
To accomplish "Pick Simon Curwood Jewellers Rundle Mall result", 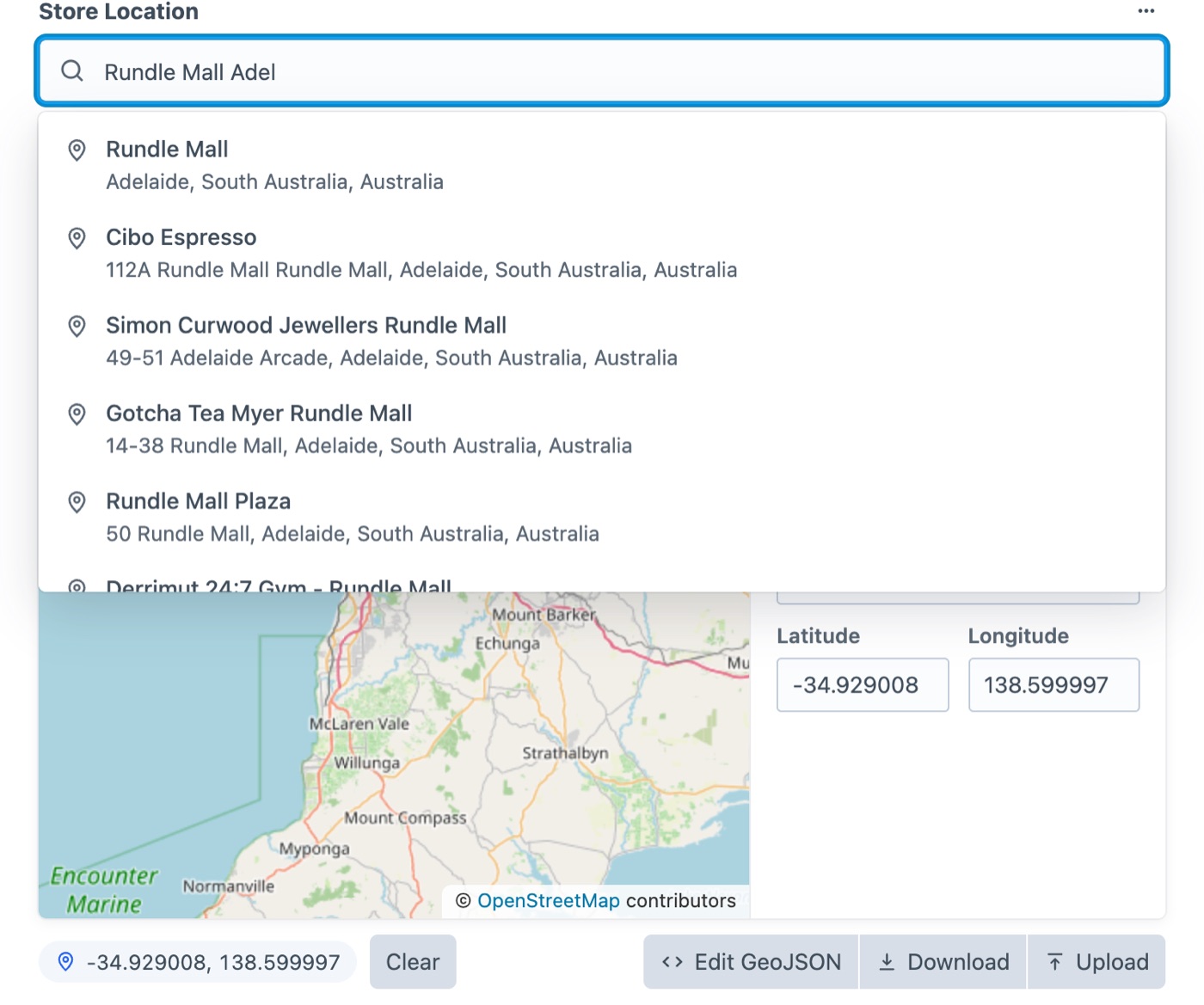I will (x=602, y=341).
